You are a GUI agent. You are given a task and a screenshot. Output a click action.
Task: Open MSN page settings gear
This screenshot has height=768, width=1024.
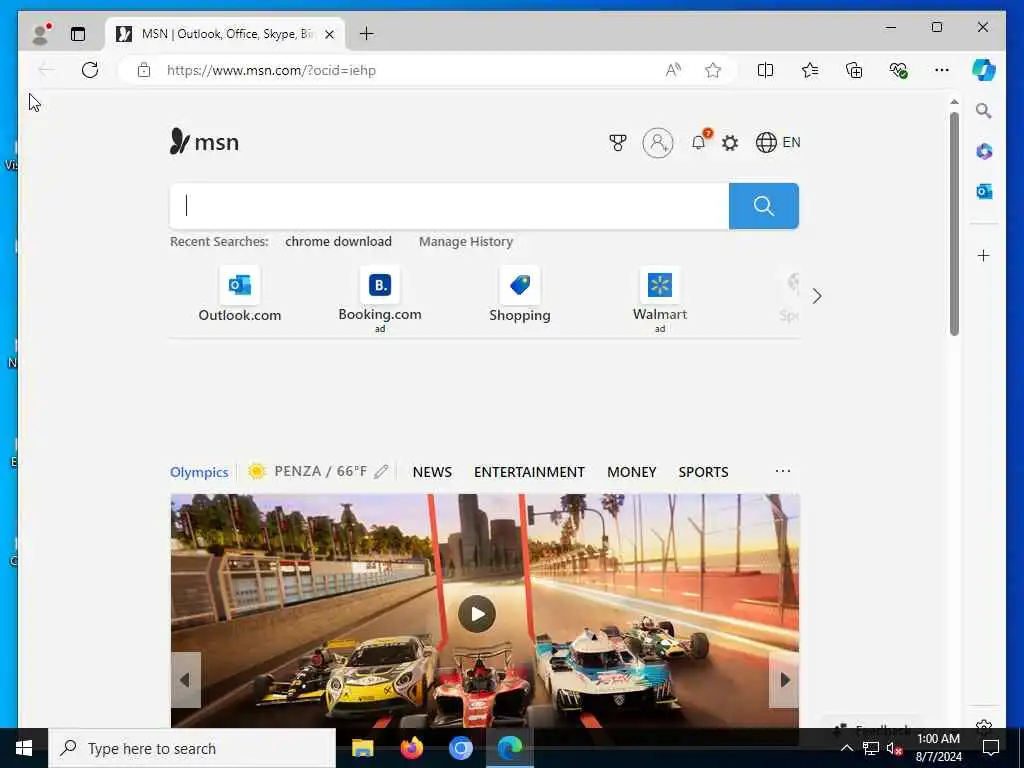[730, 142]
